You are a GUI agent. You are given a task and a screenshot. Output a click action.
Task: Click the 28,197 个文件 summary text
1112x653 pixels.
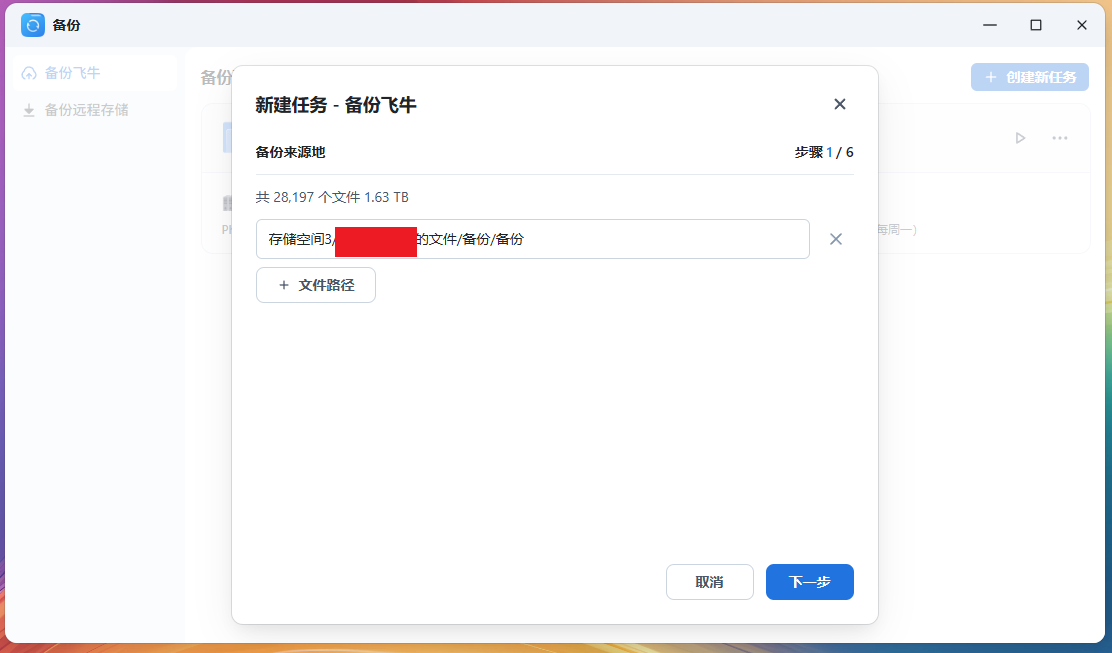332,197
